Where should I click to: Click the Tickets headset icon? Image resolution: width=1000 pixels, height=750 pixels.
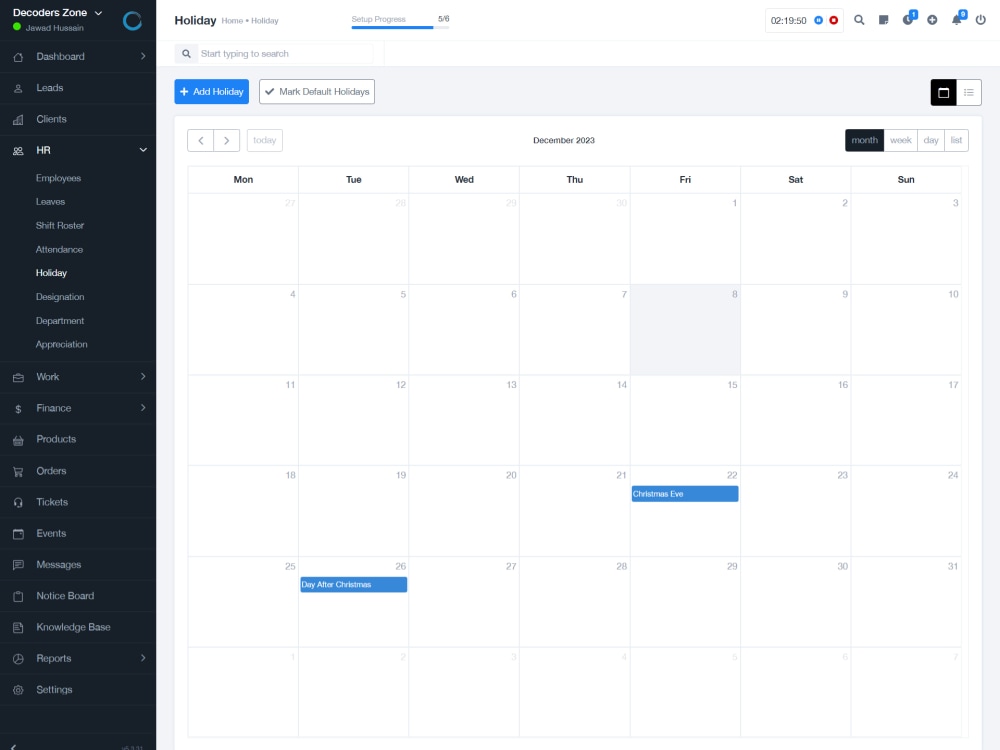click(18, 503)
